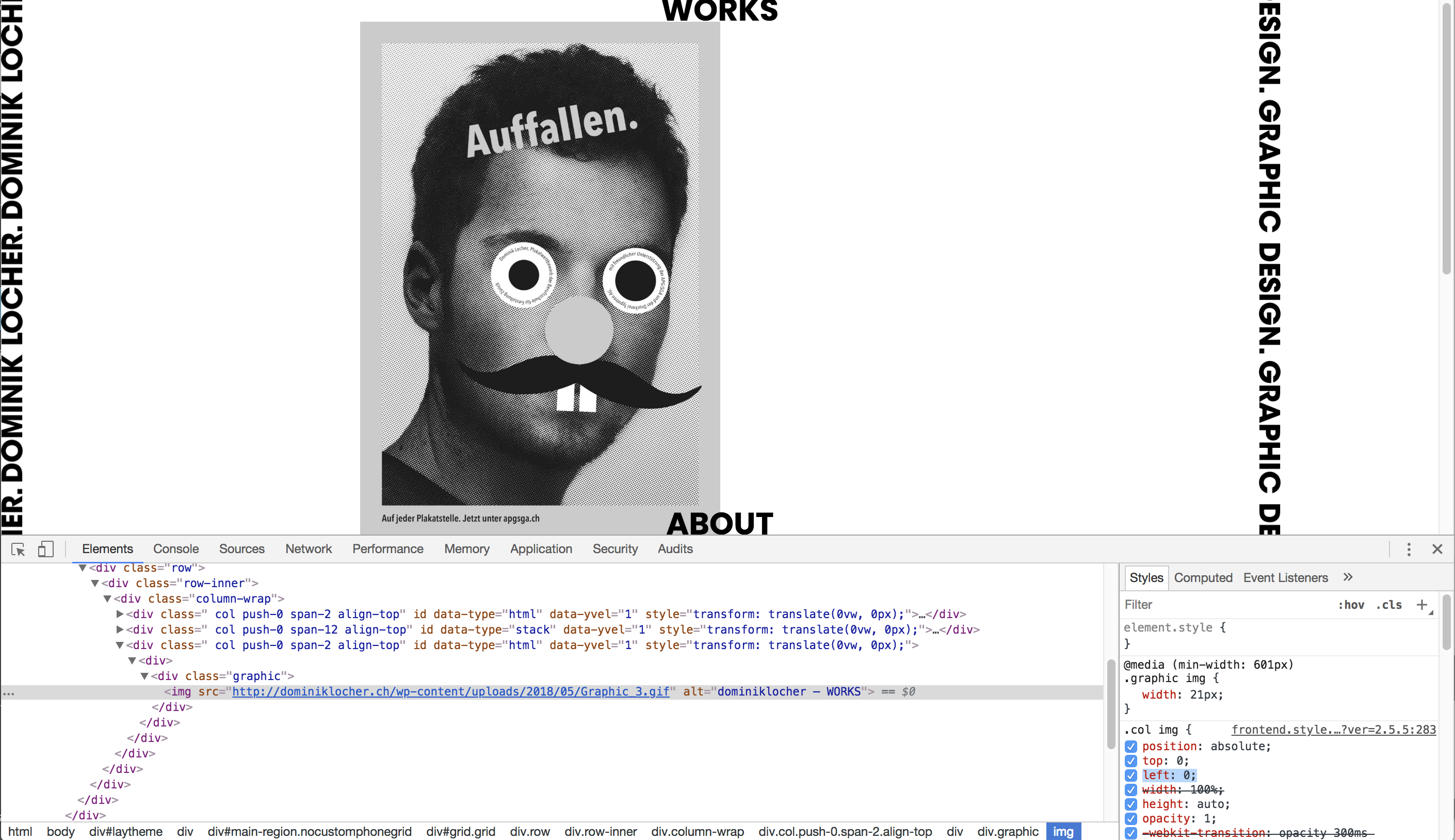Uncheck the position: absolute property
Image resolution: width=1455 pixels, height=840 pixels.
point(1131,747)
